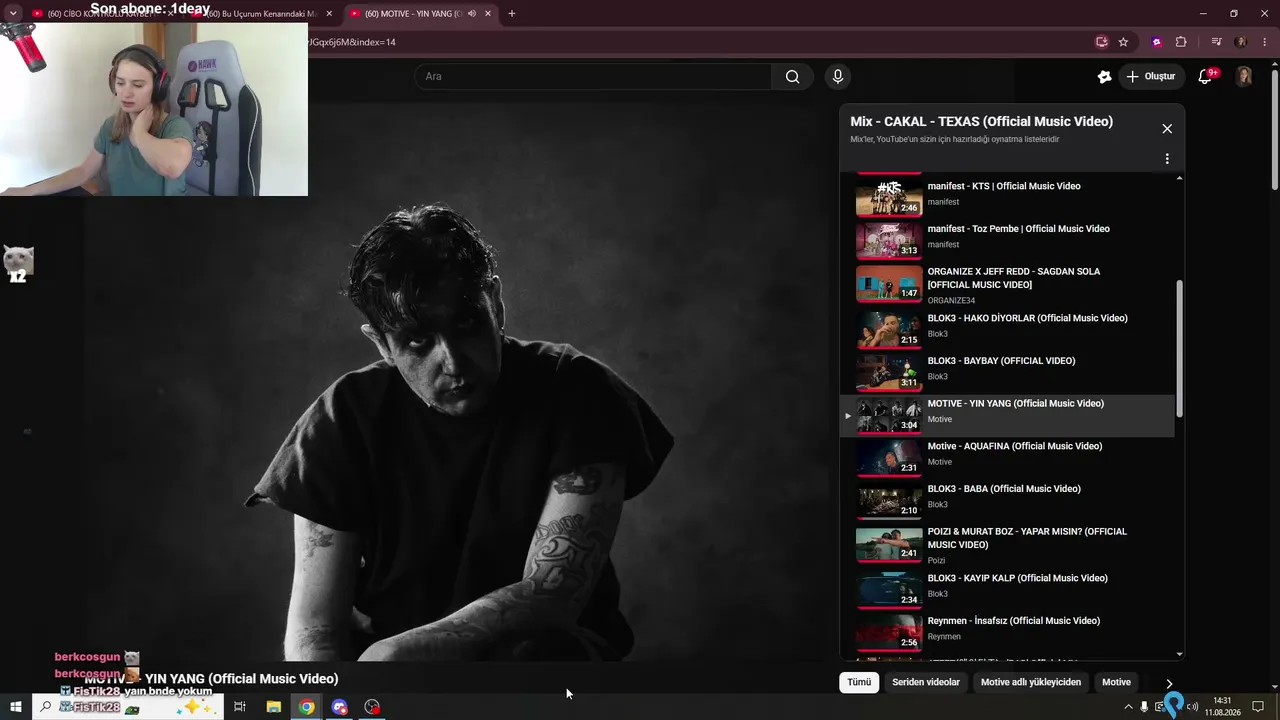This screenshot has height=720, width=1280.
Task: Open the taskbar clock showing 14:31
Action: pyautogui.click(x=1222, y=707)
